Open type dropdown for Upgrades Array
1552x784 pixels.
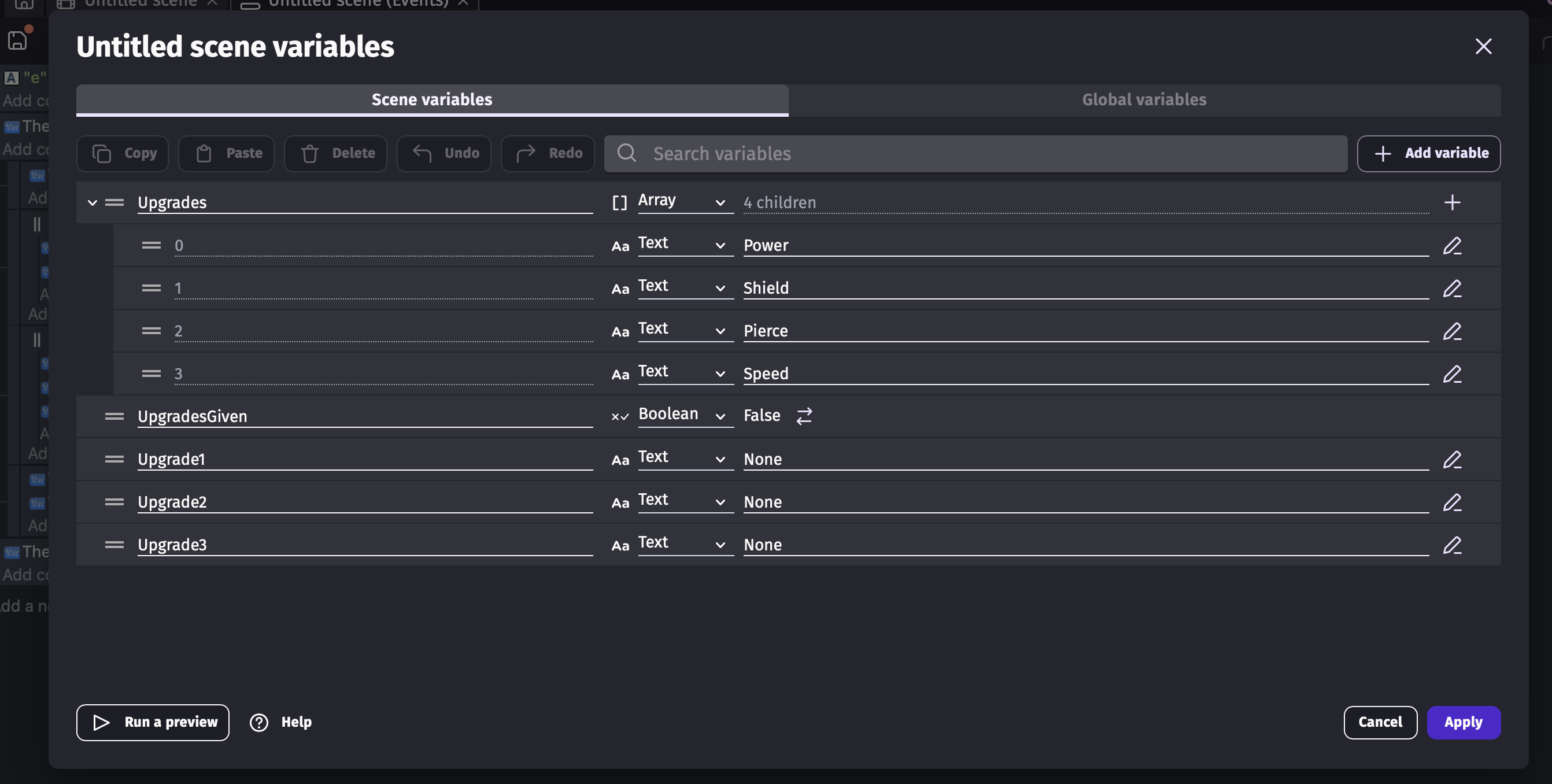(684, 201)
